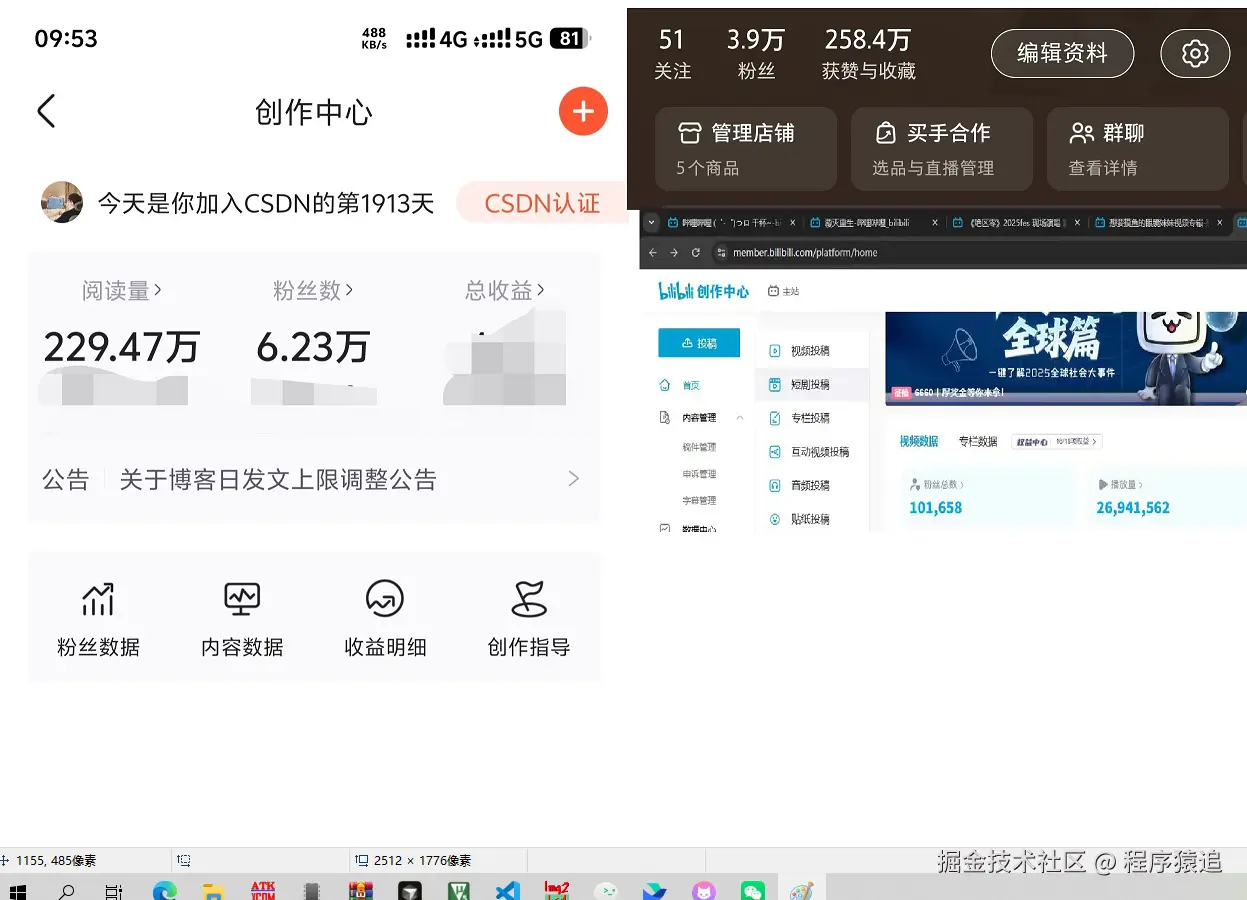
Task: Choose 专栏投稿 from upload menu
Action: pyautogui.click(x=812, y=418)
